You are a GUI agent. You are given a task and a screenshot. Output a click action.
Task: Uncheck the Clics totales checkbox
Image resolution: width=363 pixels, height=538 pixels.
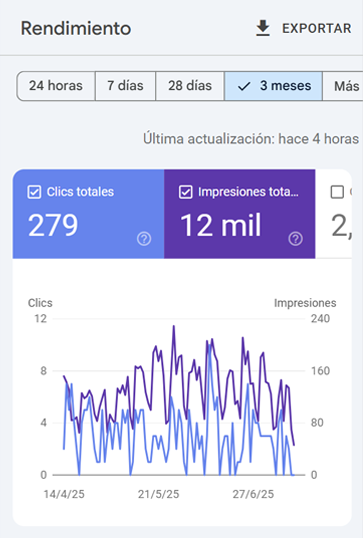coord(34,192)
